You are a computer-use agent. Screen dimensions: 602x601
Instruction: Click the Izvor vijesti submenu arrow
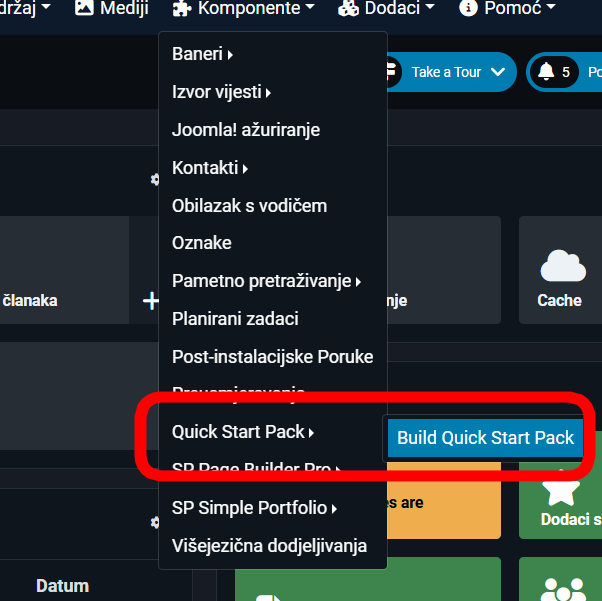268,93
